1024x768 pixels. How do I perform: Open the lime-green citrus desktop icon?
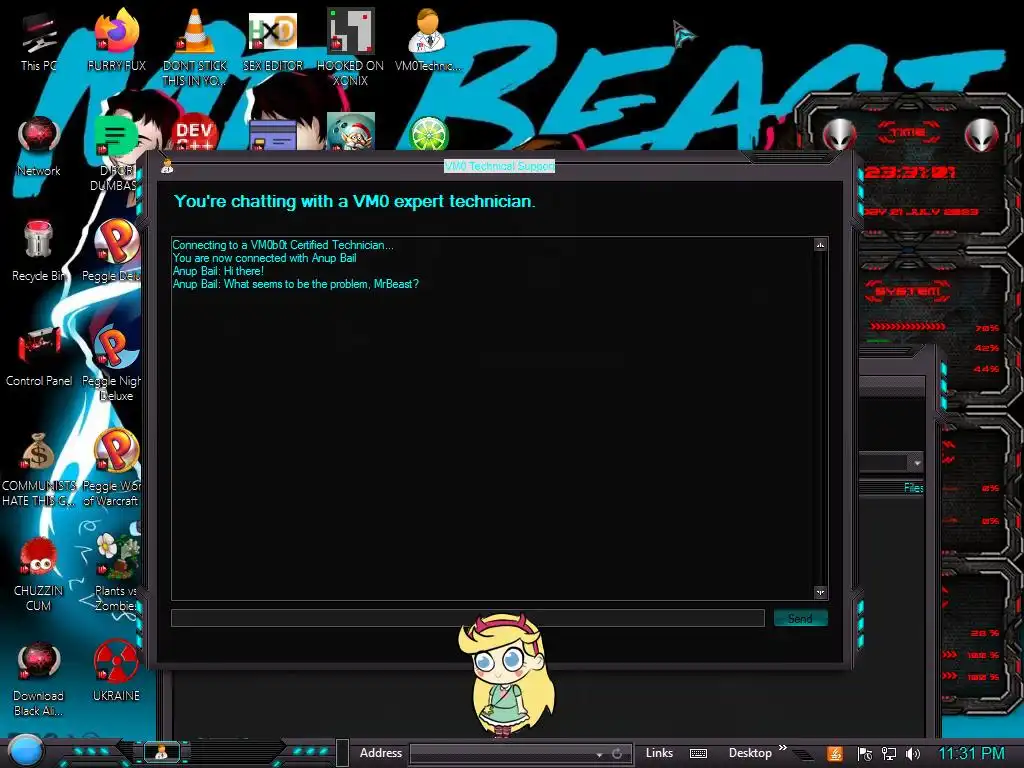pos(428,133)
